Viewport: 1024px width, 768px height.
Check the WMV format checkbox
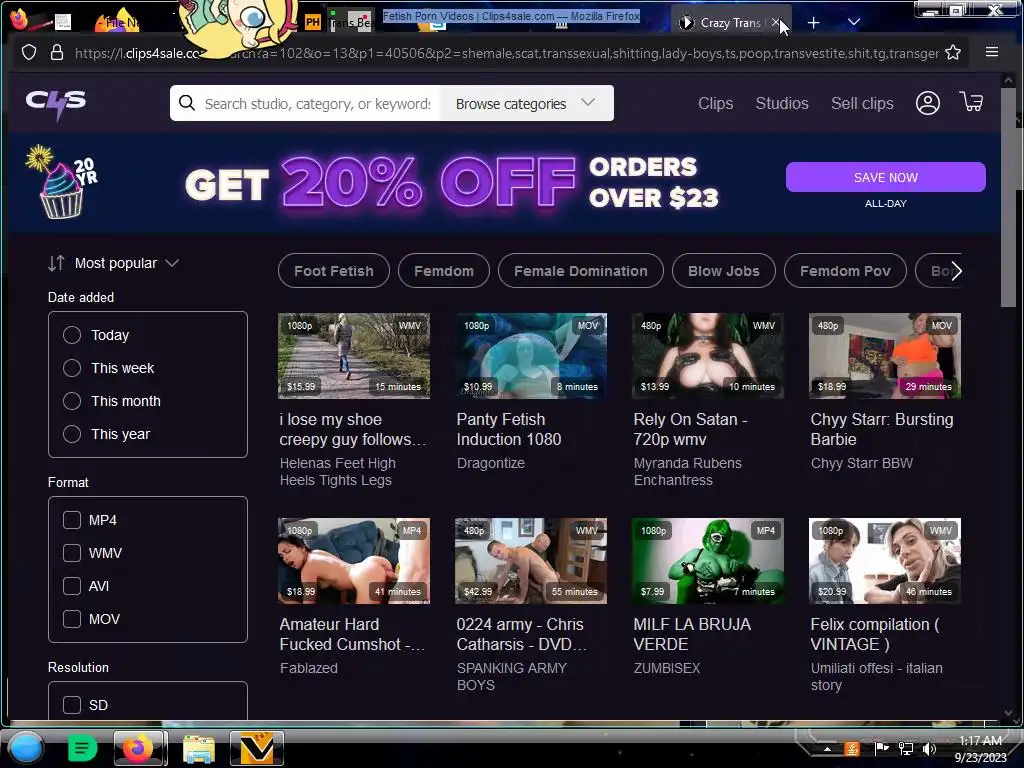[72, 553]
